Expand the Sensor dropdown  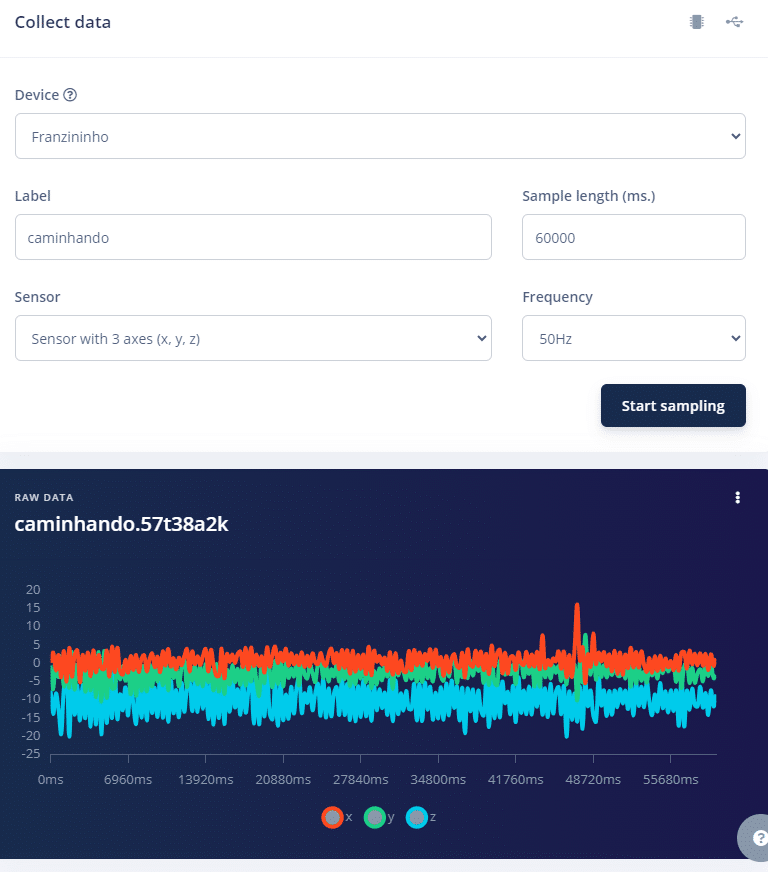tap(253, 339)
